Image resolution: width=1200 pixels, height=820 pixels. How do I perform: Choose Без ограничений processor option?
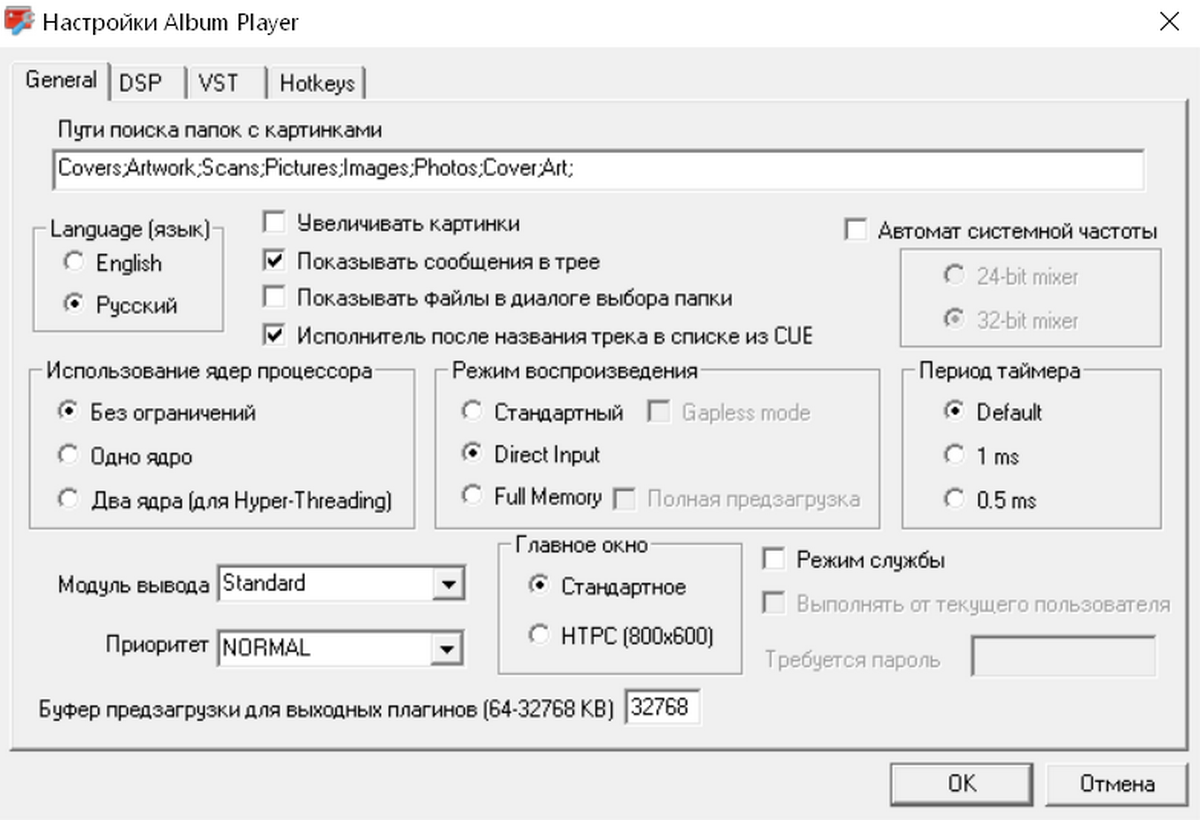coord(158,412)
